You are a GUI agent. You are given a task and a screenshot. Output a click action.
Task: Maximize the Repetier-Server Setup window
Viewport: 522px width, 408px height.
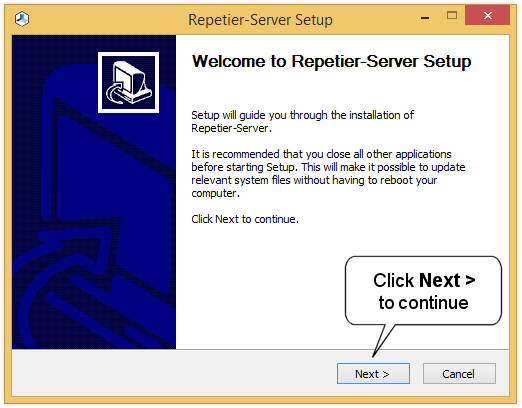point(452,15)
